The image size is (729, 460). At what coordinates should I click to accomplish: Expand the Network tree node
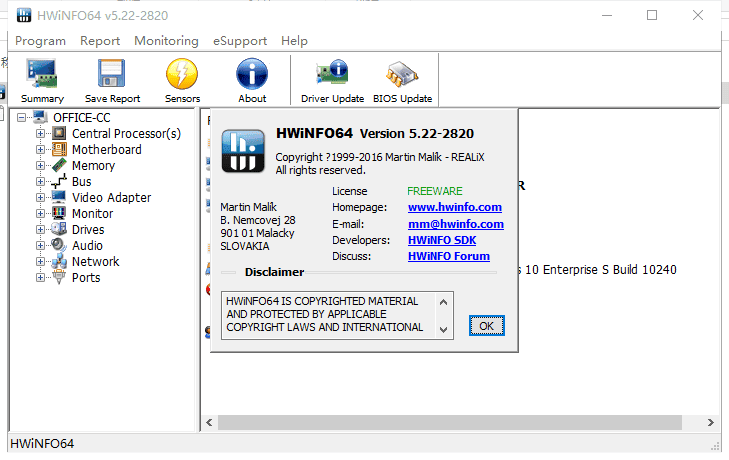(x=41, y=262)
